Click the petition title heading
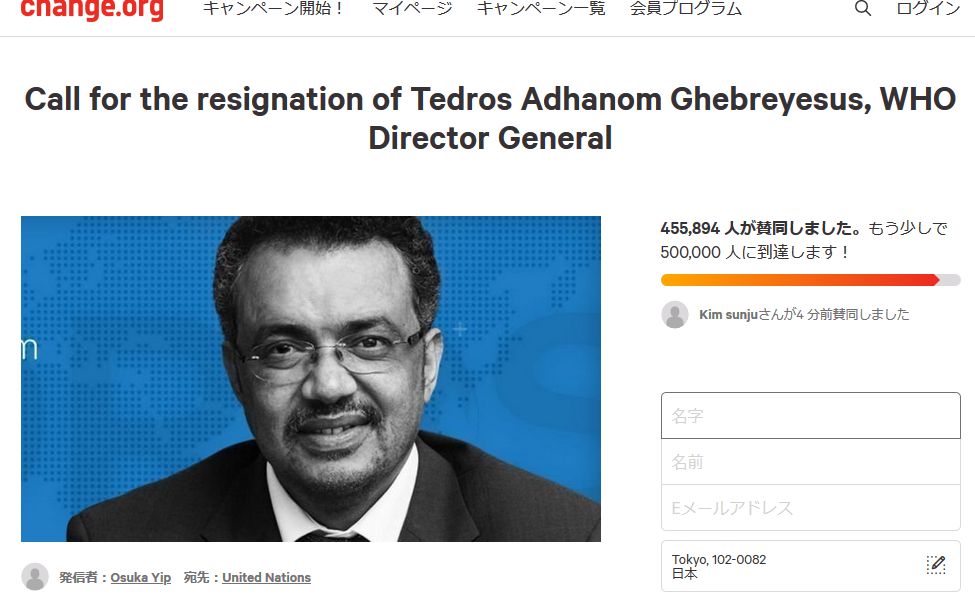Viewport: 975px width, 596px height. click(x=490, y=118)
